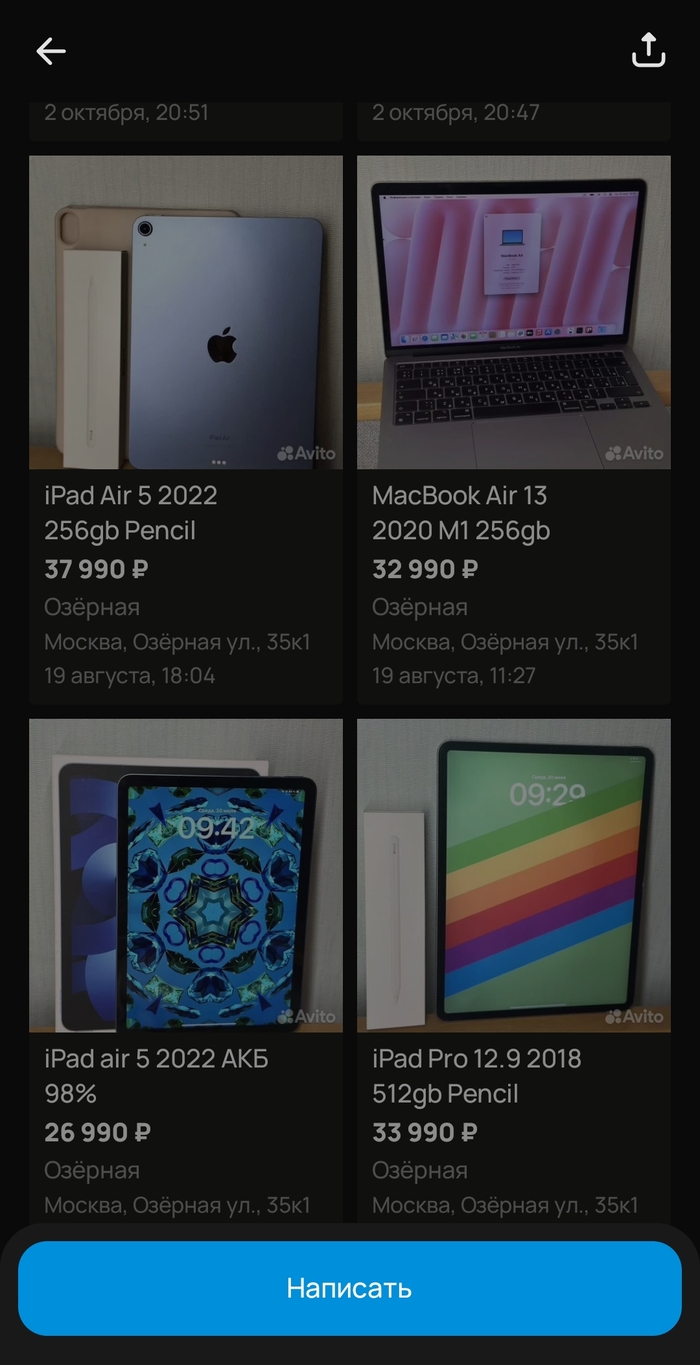Tap the Avito watermark on the iPad Pro photo
Viewport: 700px width, 1365px height.
pos(634,1016)
